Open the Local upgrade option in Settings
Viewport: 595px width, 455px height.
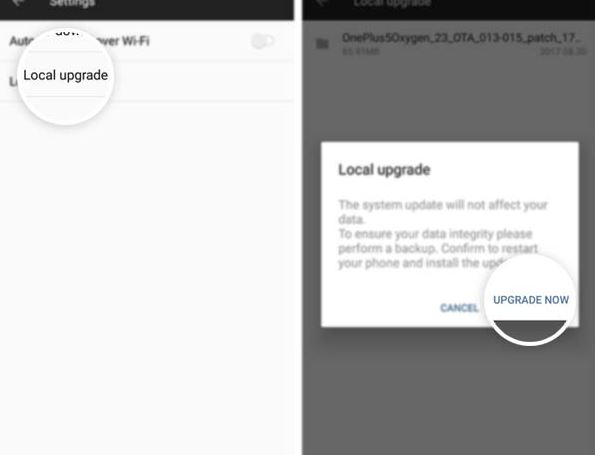point(65,75)
